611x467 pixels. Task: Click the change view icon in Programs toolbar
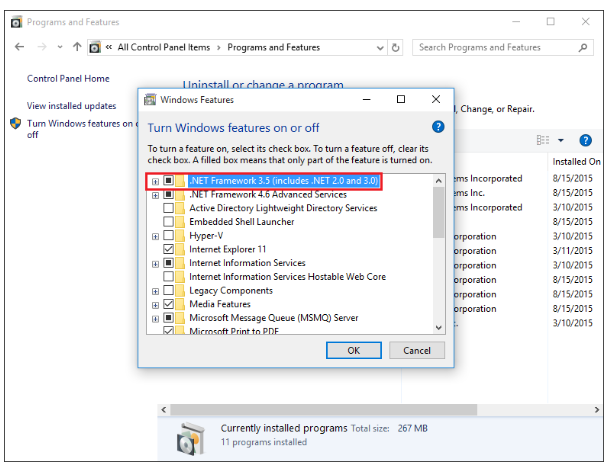543,140
